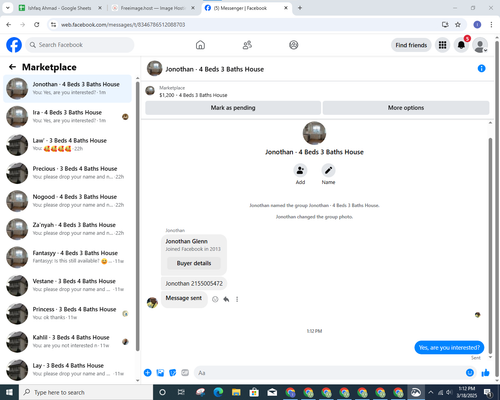The width and height of the screenshot is (500, 400).
Task: Click the conversation list scrollbar
Action: pyautogui.click(x=137, y=217)
